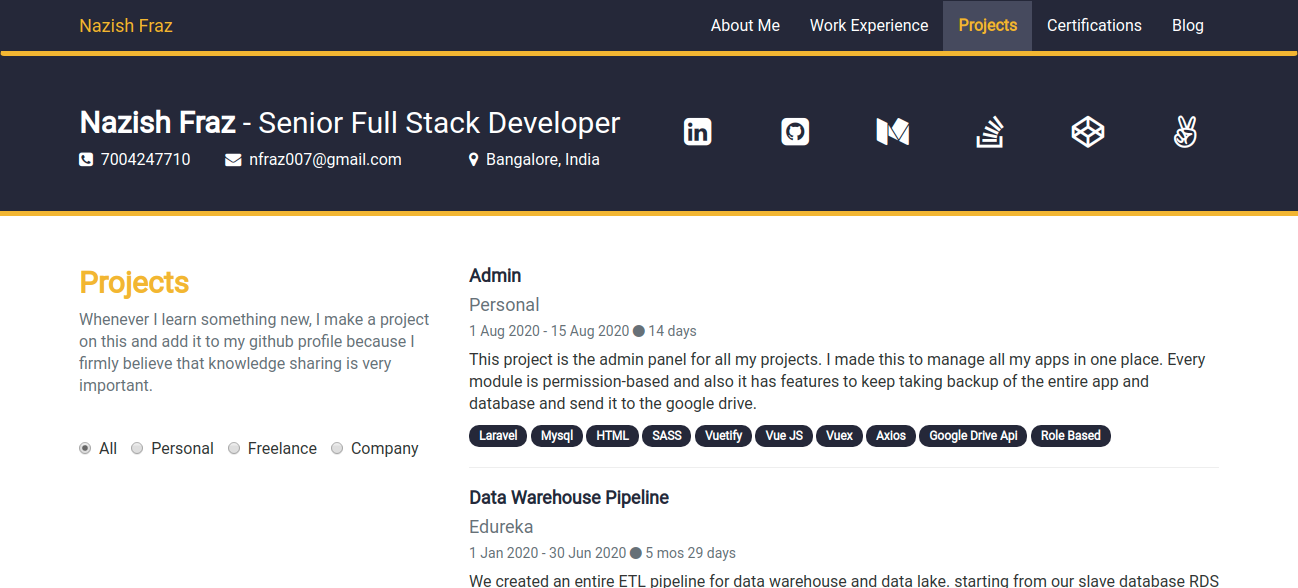Click the nfraz007@gmail.com email address

325,160
